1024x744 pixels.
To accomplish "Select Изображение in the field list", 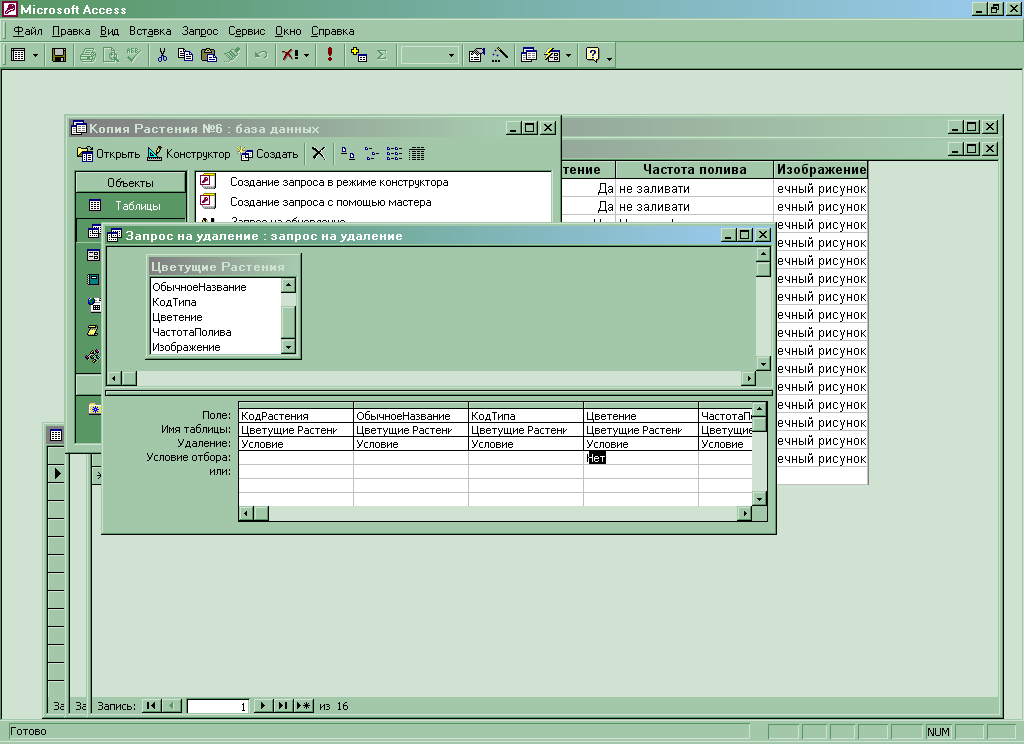I will [x=186, y=348].
